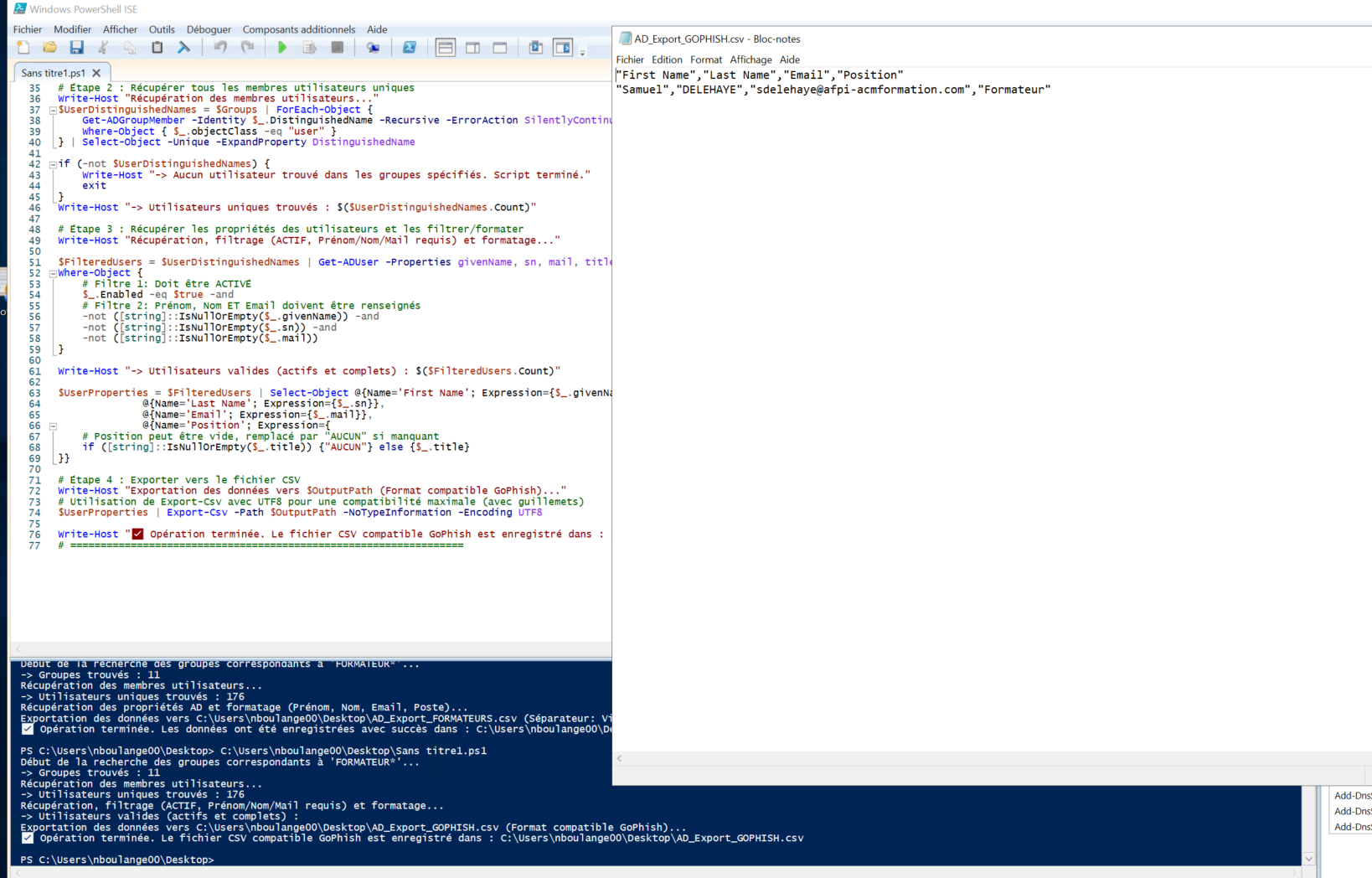Collapse the Position expression block at line 66
This screenshot has height=878, width=1372.
pyautogui.click(x=53, y=426)
